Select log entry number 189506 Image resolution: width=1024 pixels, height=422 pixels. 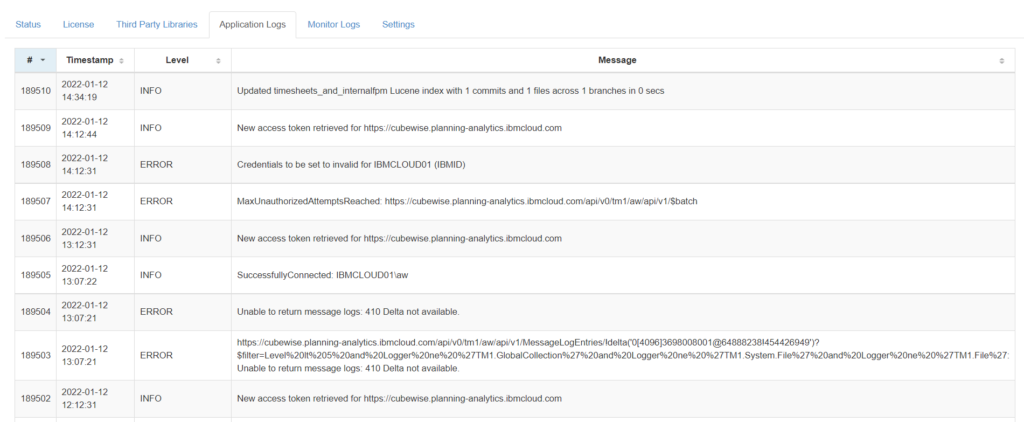(x=35, y=238)
